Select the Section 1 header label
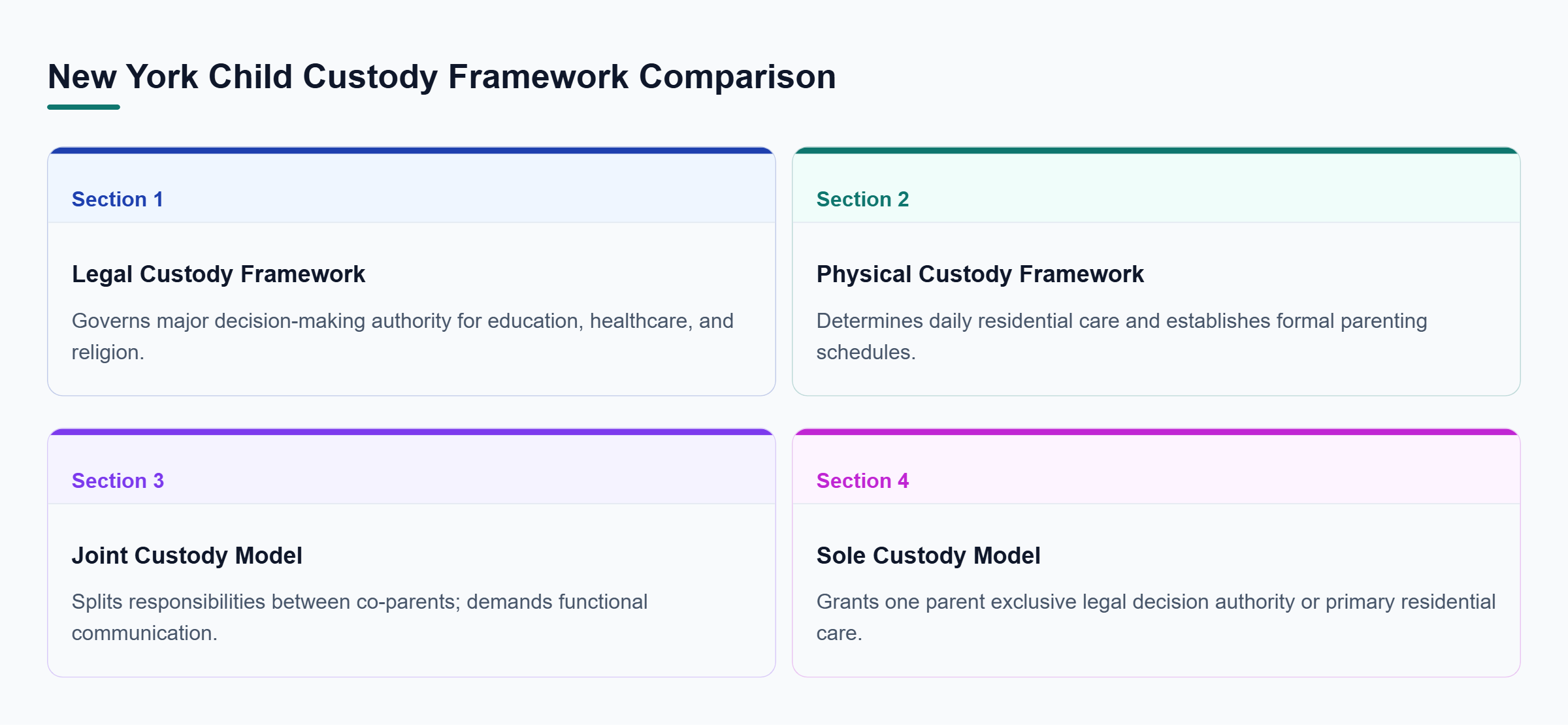This screenshot has width=1568, height=725. click(x=118, y=199)
